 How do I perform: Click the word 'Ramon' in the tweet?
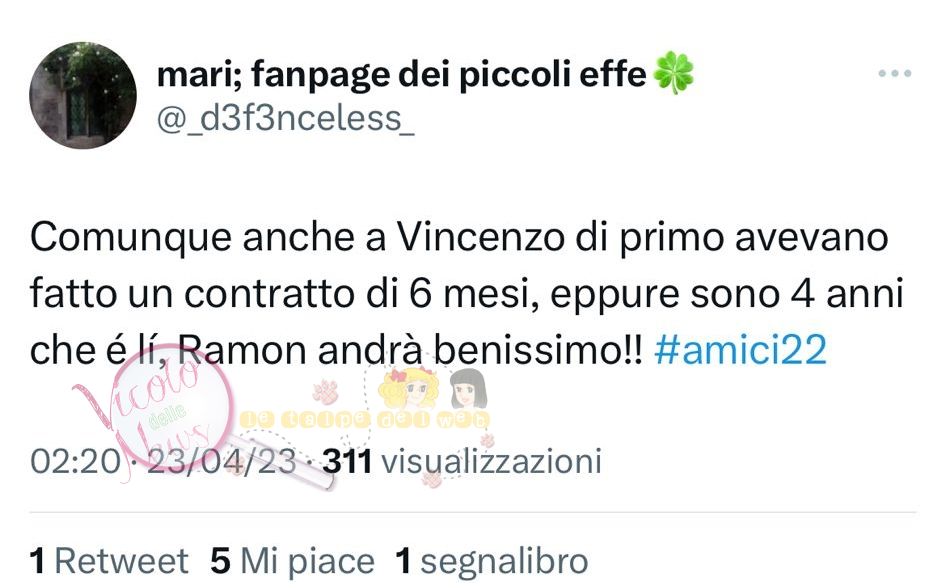click(242, 350)
